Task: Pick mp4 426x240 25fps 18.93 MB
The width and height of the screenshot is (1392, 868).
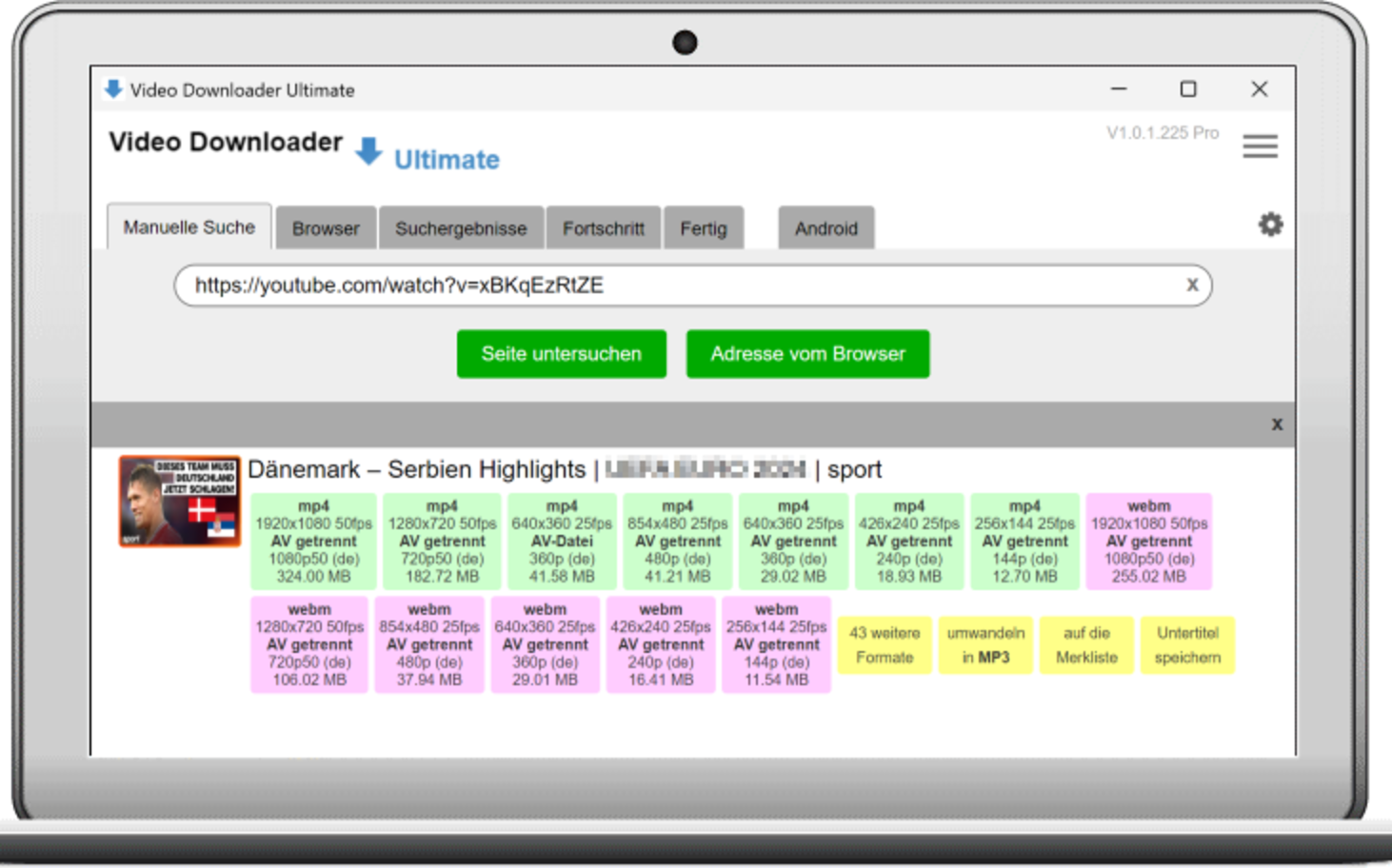Action: (x=909, y=542)
